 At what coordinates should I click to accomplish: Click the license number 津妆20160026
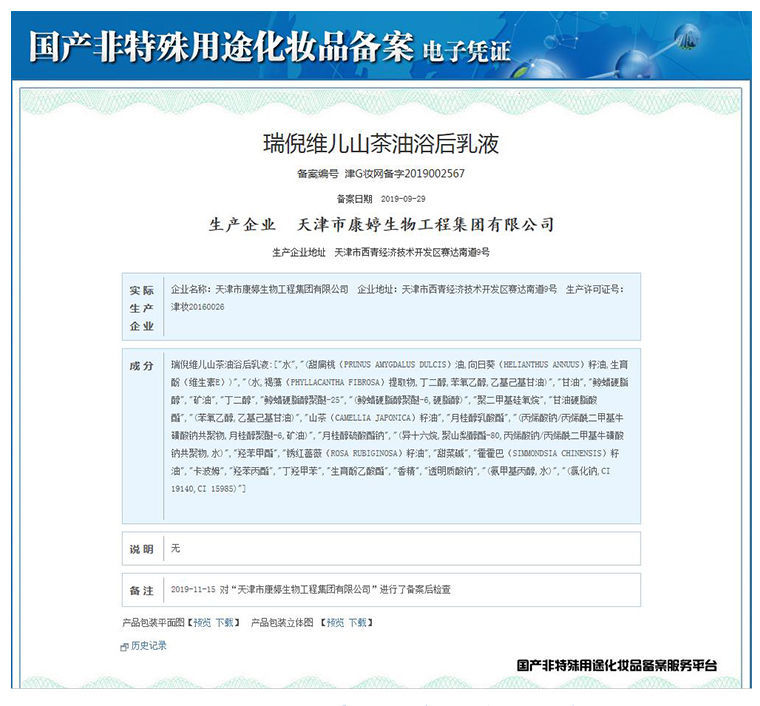pyautogui.click(x=197, y=307)
